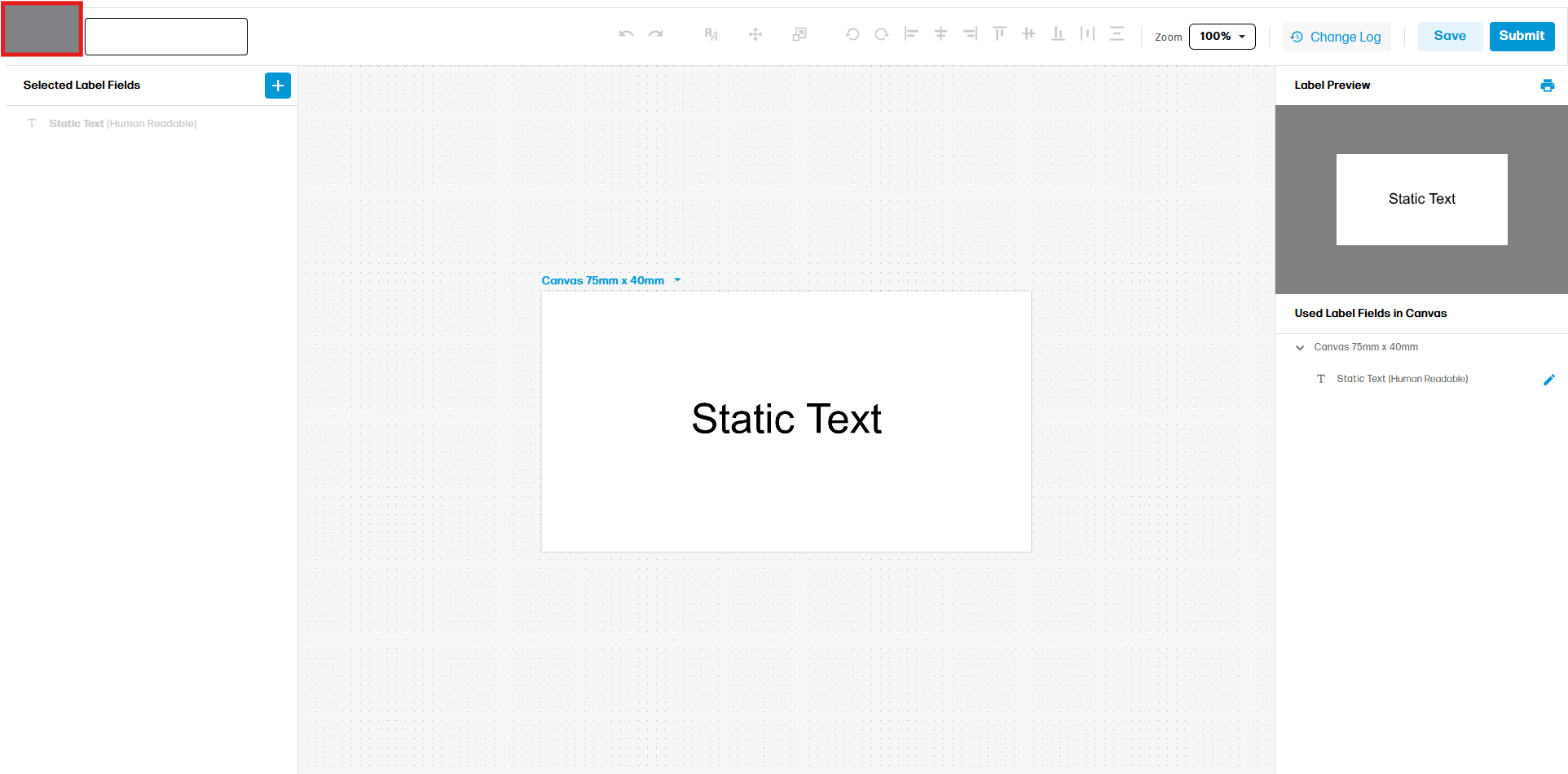Collapse the Canvas 75mm x 40mm tree node
The image size is (1568, 774).
1300,348
